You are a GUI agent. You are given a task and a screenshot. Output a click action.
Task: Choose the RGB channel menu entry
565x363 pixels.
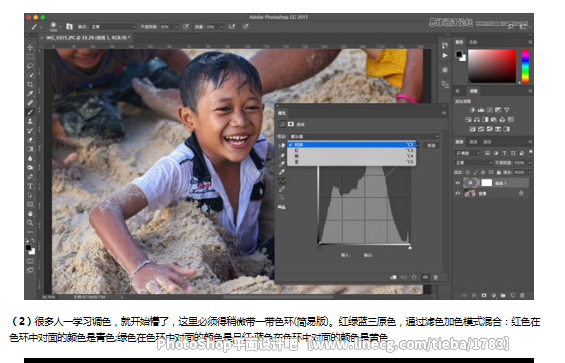pyautogui.click(x=352, y=145)
